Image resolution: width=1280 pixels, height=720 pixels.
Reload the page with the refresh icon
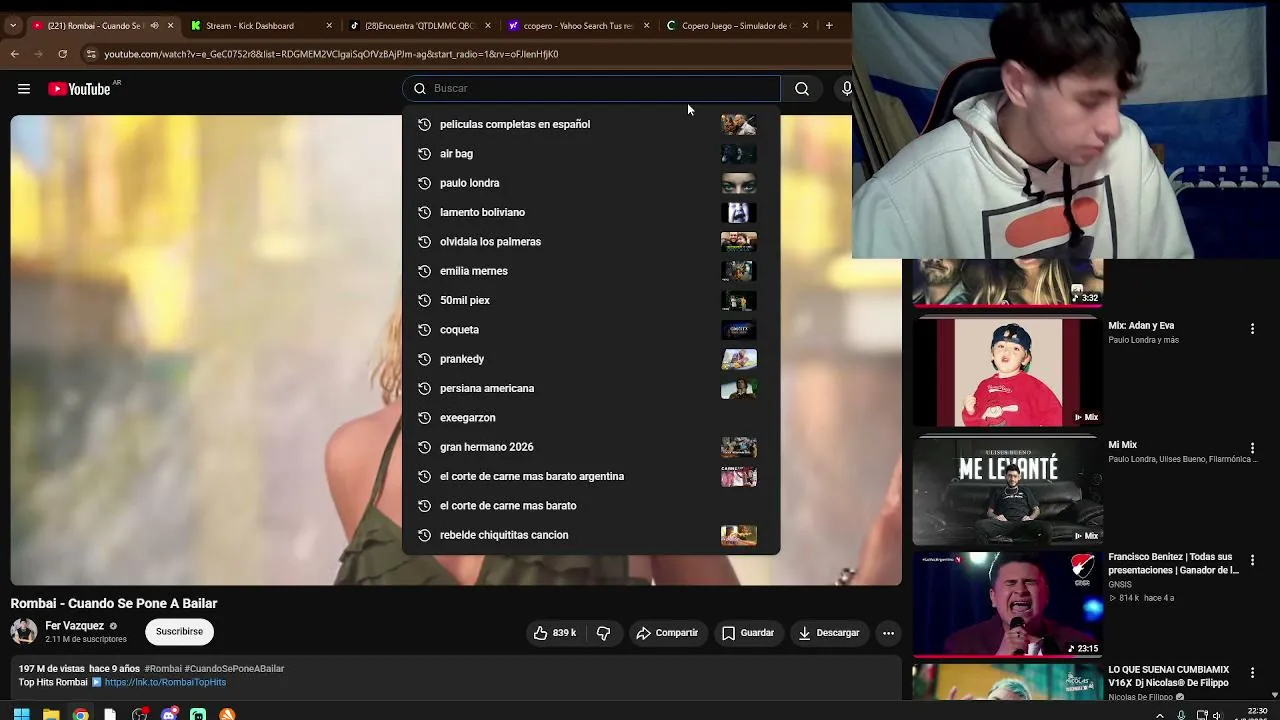[x=62, y=54]
